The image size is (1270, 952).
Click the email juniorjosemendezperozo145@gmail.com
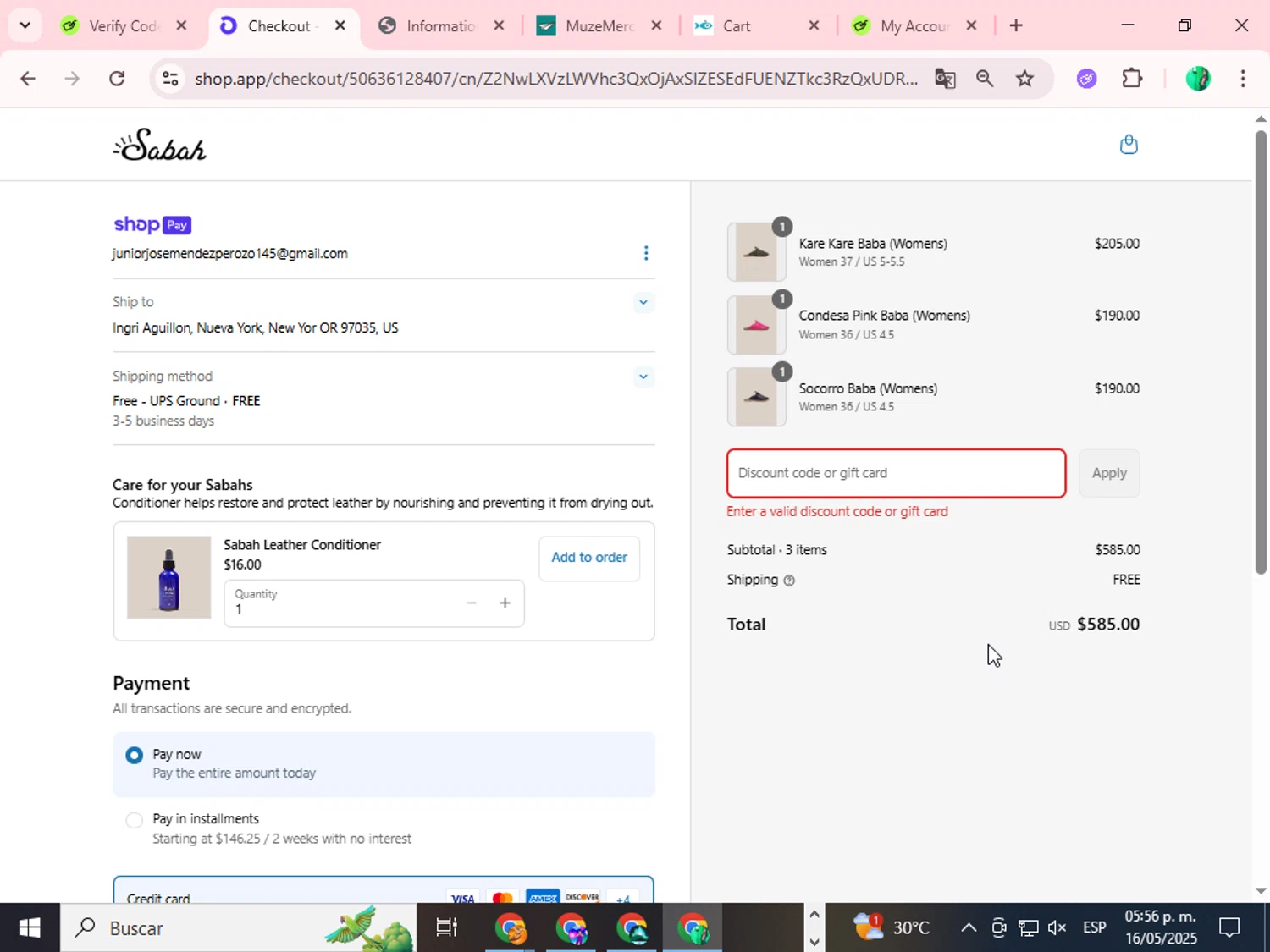(x=230, y=254)
